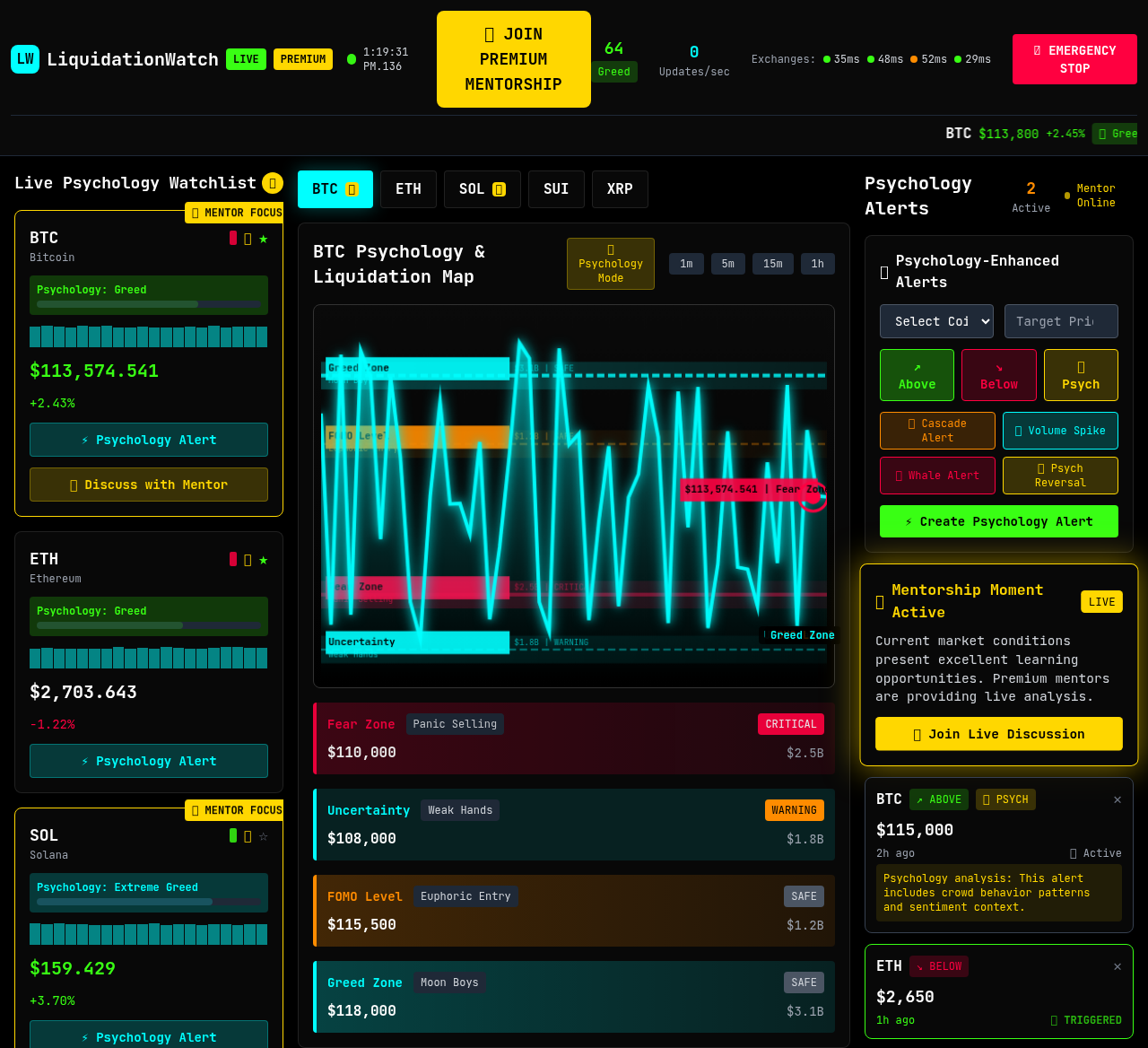This screenshot has height=1048, width=1148.
Task: Click the LW logo icon
Action: pos(25,59)
